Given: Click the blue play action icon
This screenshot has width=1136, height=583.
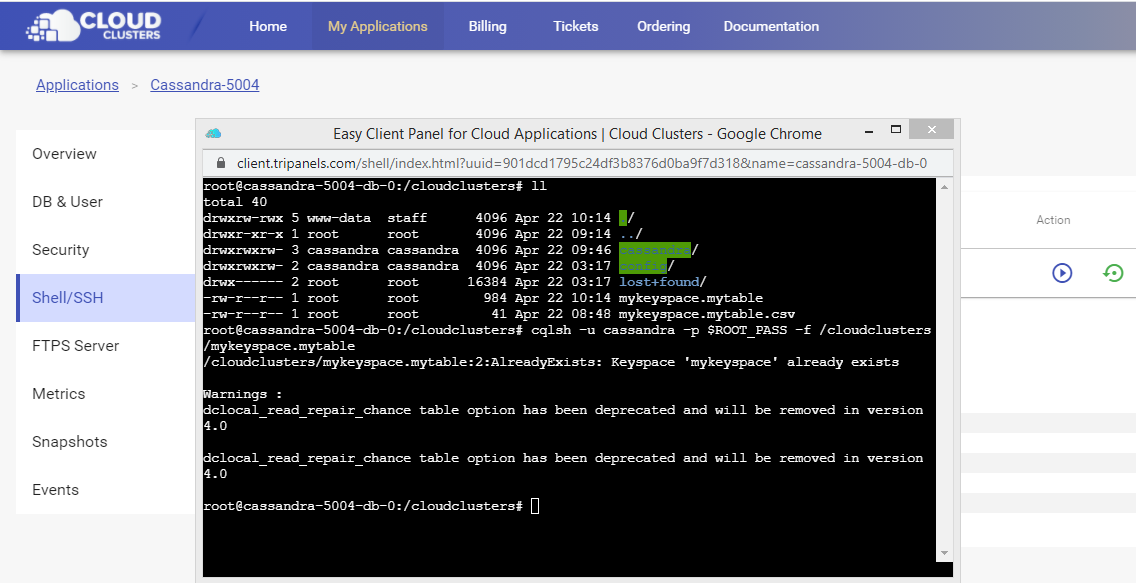Looking at the screenshot, I should (x=1062, y=273).
